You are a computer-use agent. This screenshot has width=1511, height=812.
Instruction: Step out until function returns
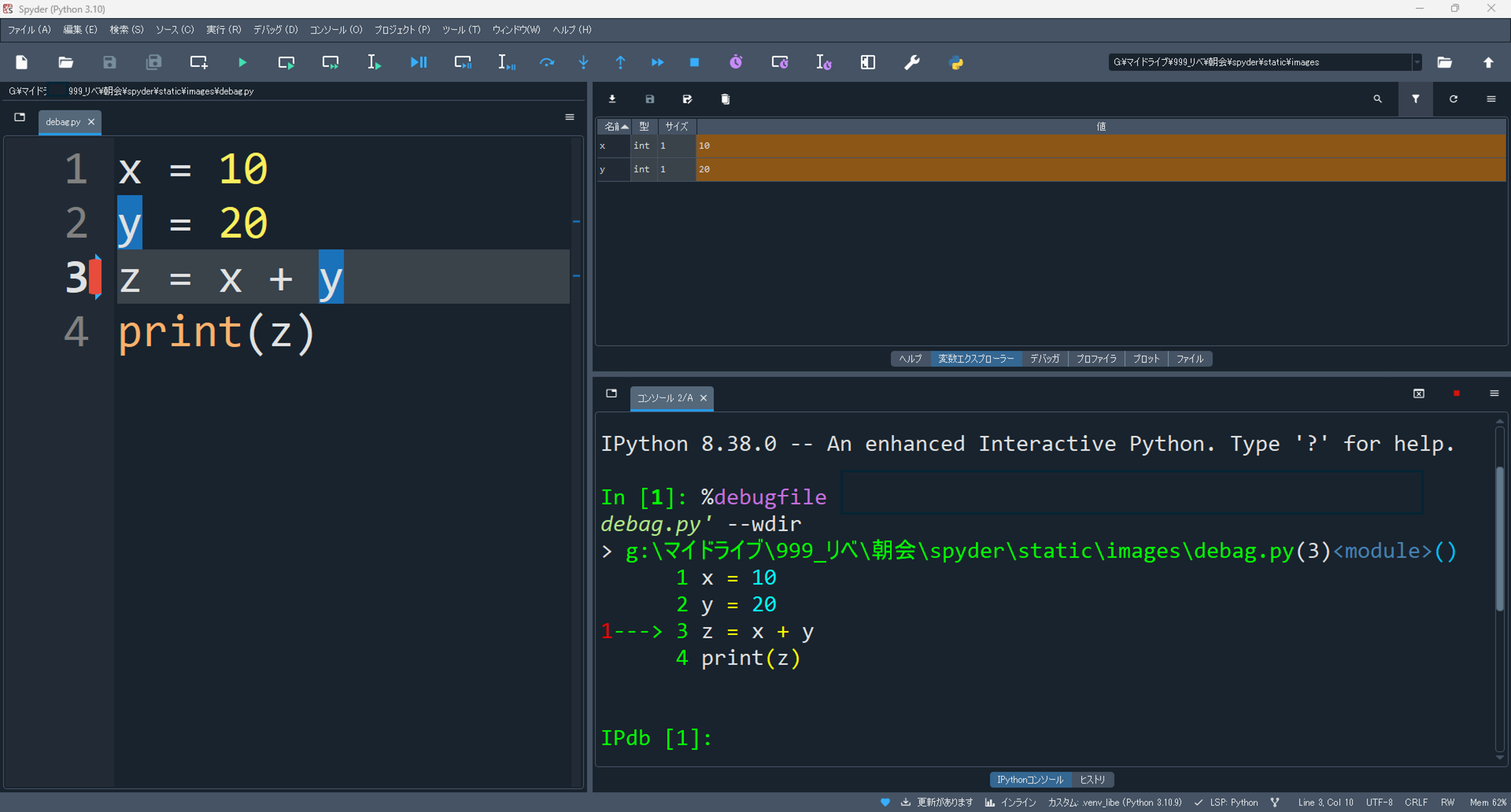click(620, 62)
